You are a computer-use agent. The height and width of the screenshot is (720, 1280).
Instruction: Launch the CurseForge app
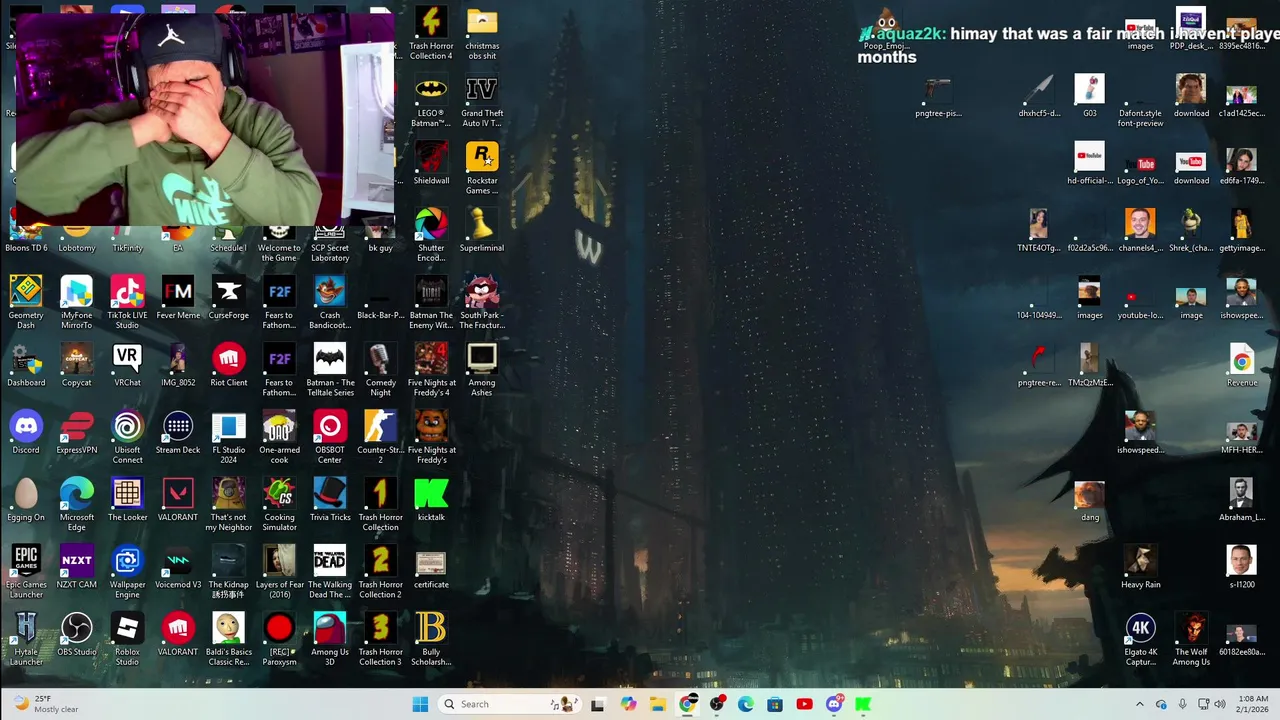(x=228, y=297)
